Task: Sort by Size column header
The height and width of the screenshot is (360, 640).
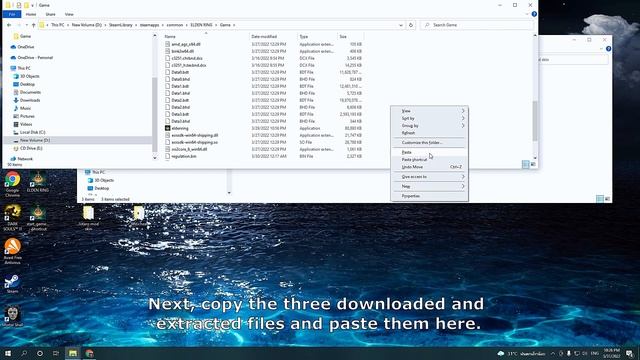Action: [350, 36]
